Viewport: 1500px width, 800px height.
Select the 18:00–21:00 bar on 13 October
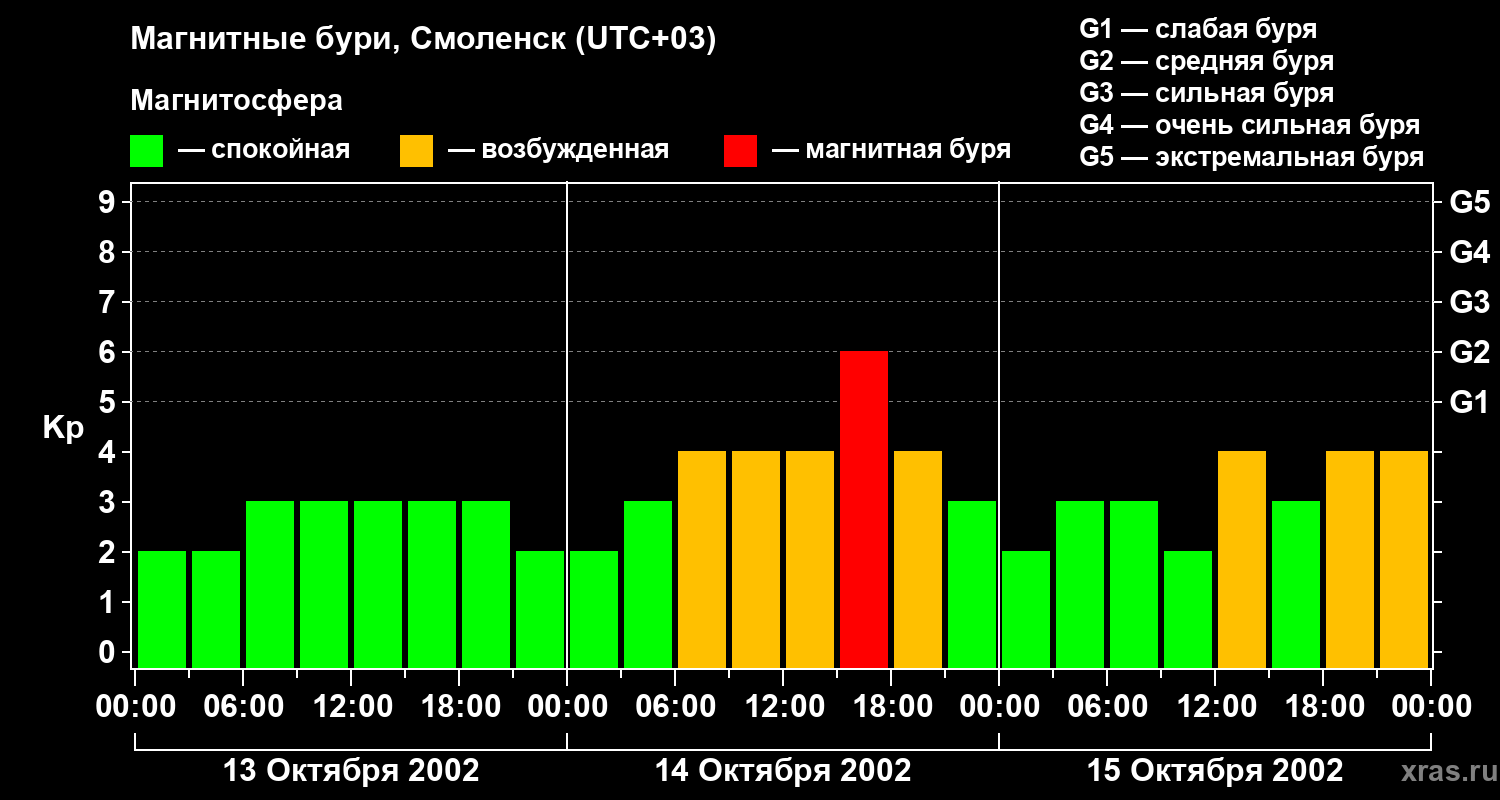486,584
